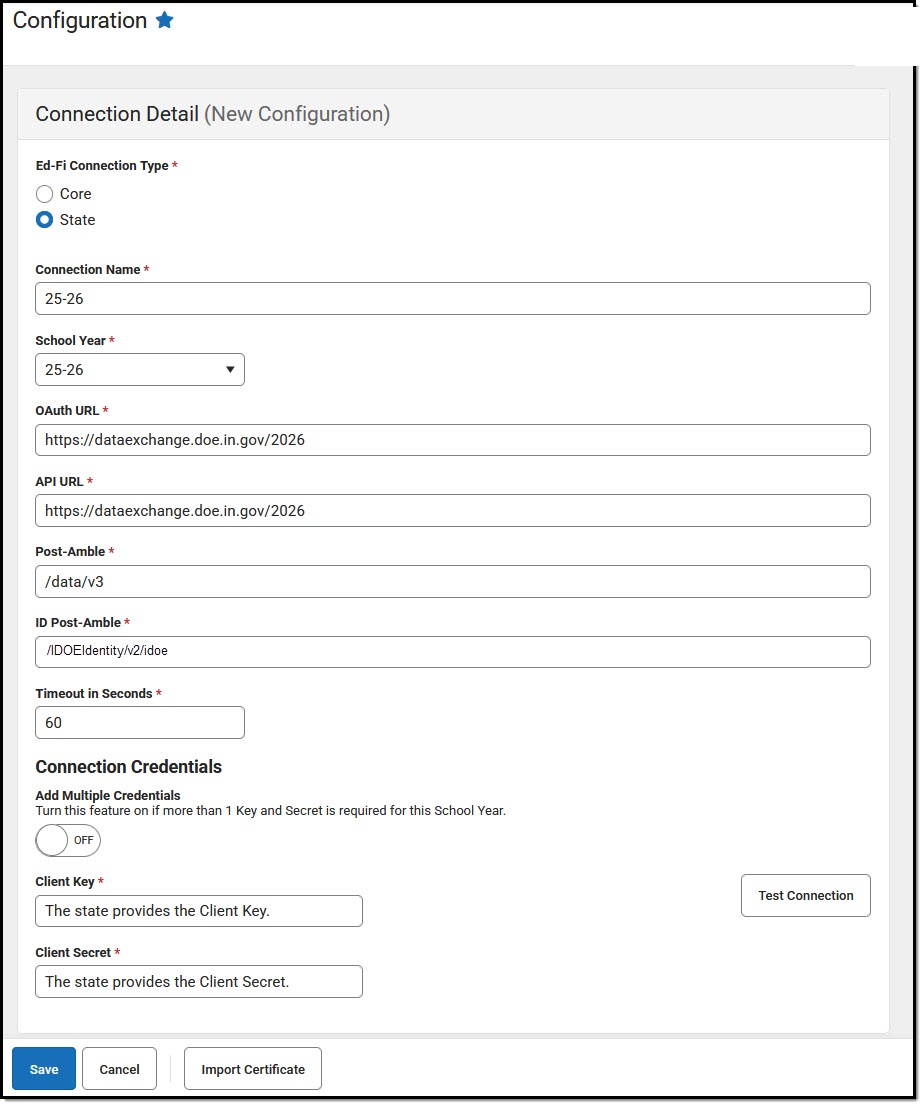Viewport: 923px width, 1106px height.
Task: Toggle Add Multiple Credentials switch
Action: 68,840
